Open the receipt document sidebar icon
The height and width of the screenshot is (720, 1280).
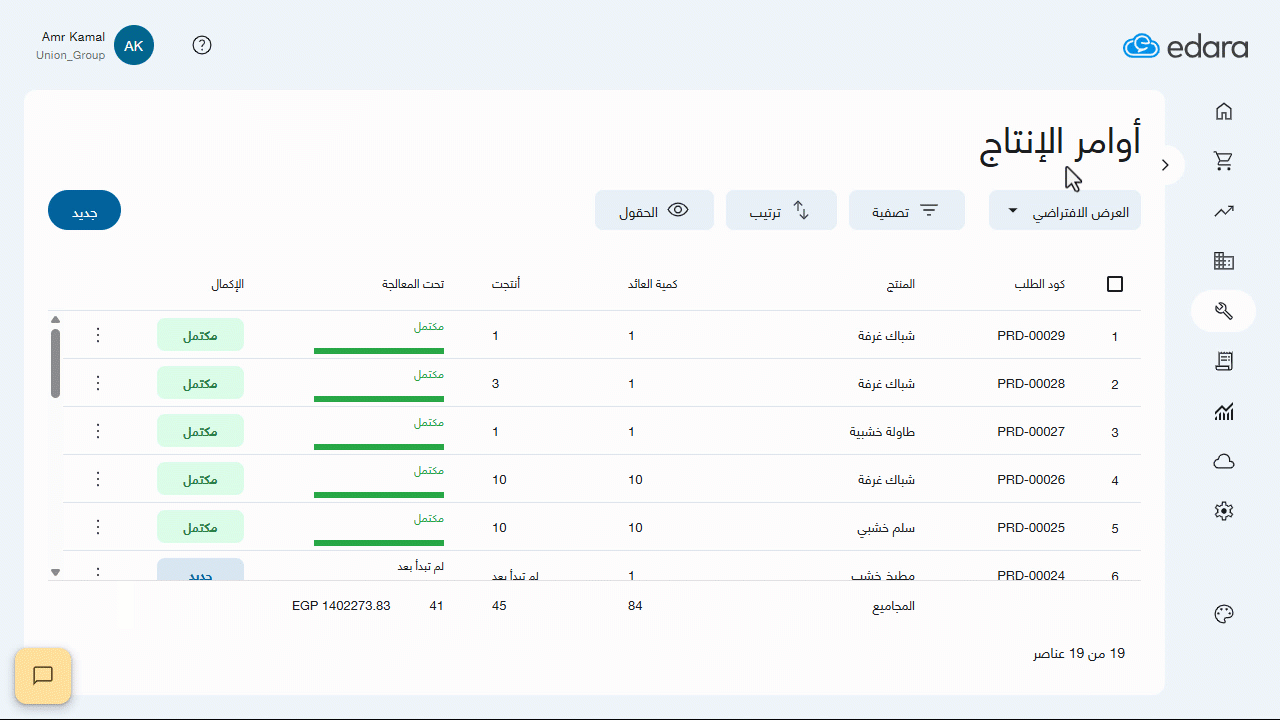pos(1223,361)
